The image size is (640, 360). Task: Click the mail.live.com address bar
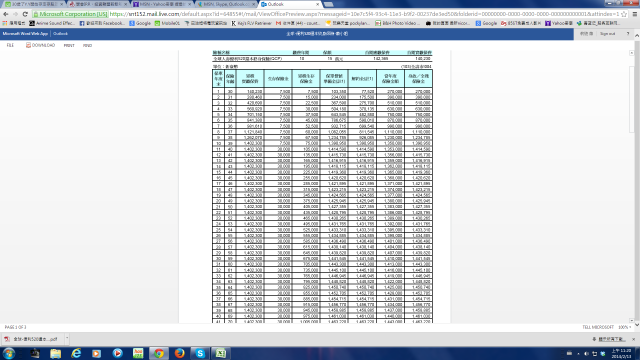(363, 14)
